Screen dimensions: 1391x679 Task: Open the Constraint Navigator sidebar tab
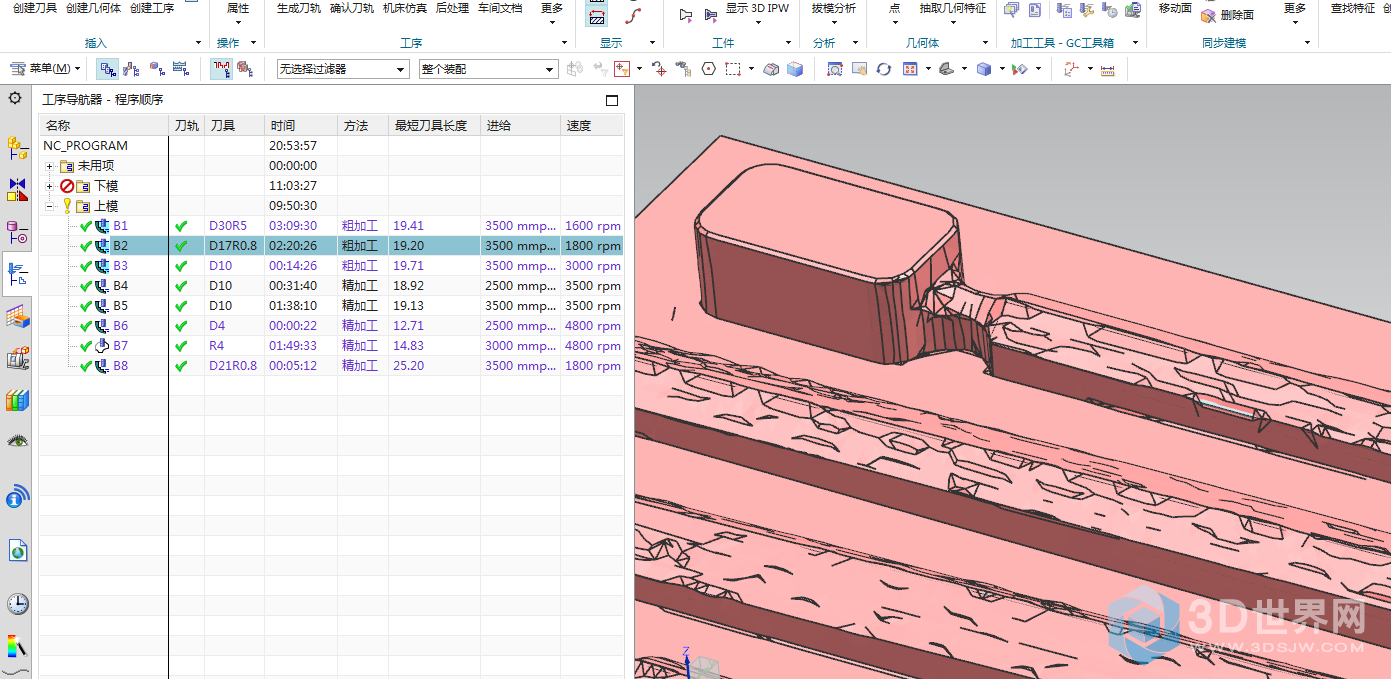click(x=17, y=190)
